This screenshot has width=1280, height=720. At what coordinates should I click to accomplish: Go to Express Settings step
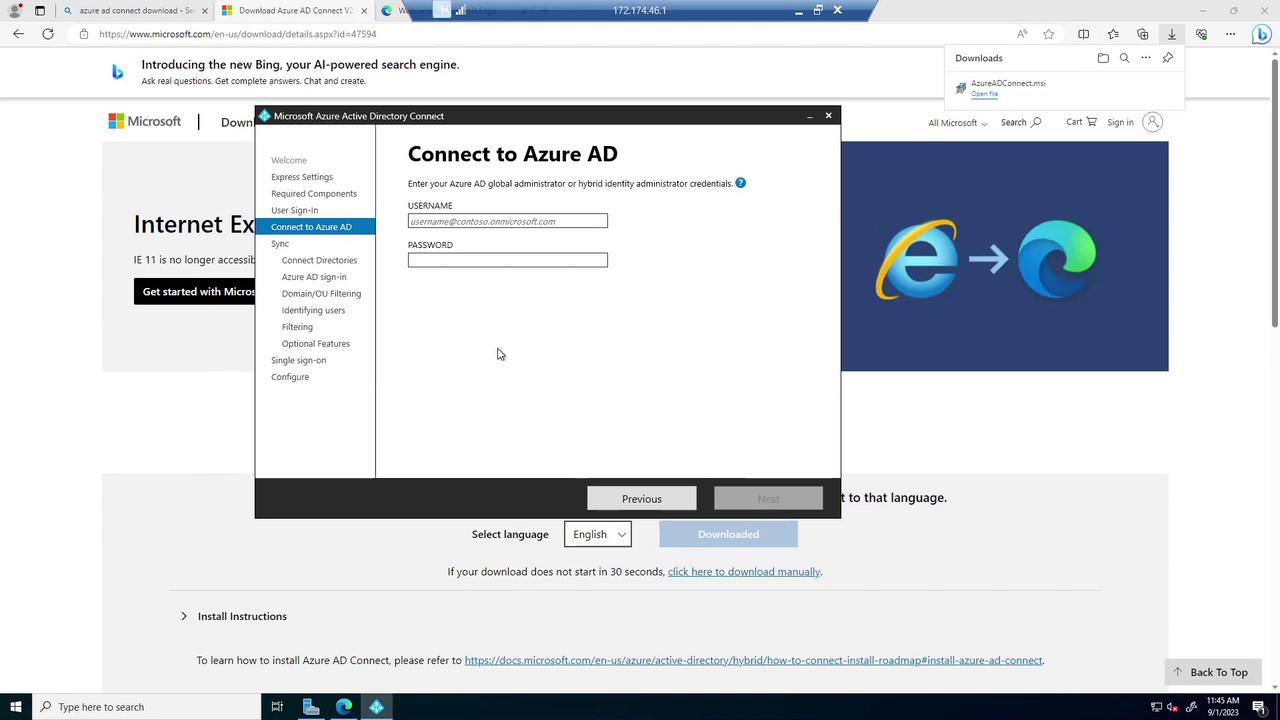pos(302,177)
